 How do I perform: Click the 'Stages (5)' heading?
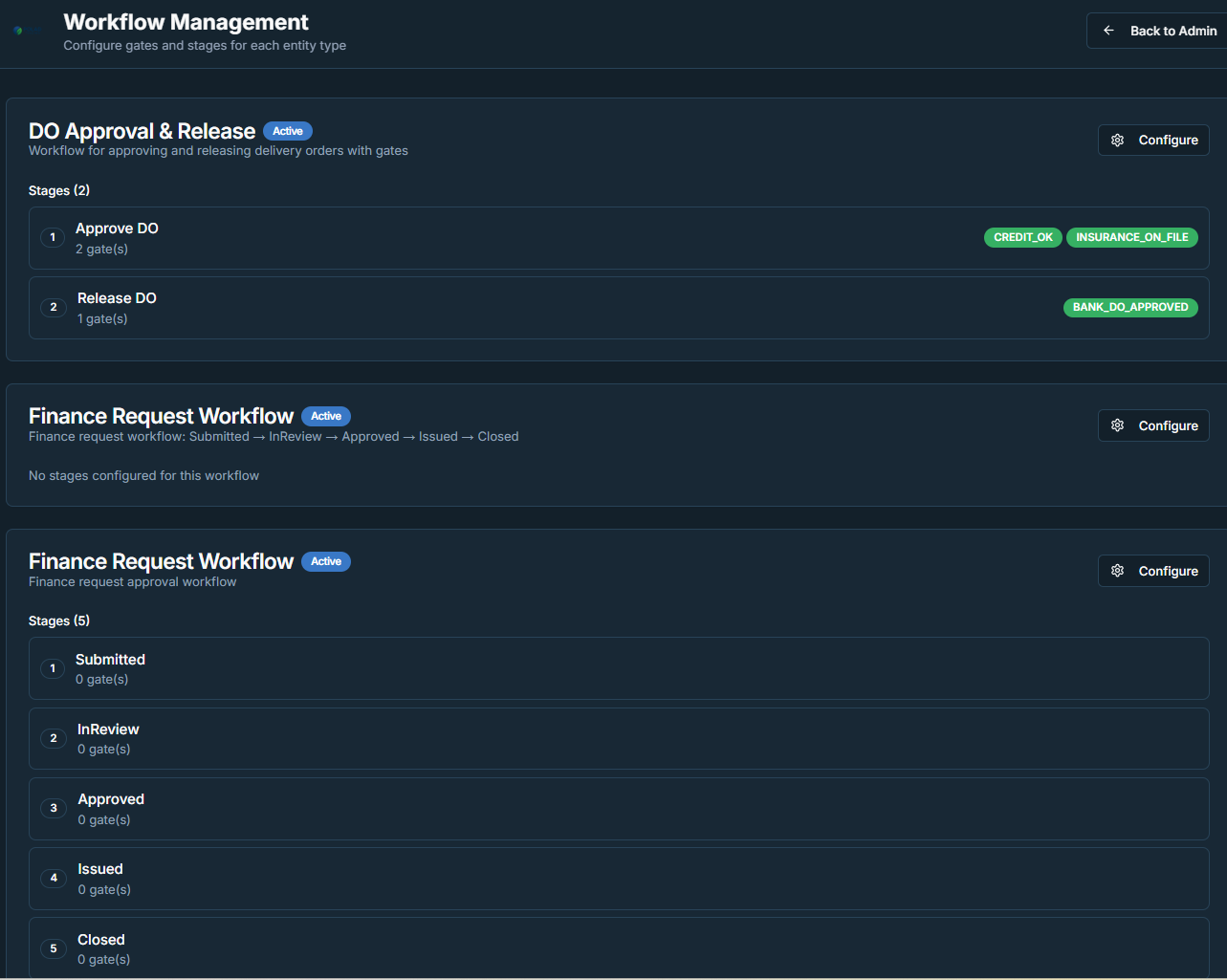pyautogui.click(x=59, y=621)
